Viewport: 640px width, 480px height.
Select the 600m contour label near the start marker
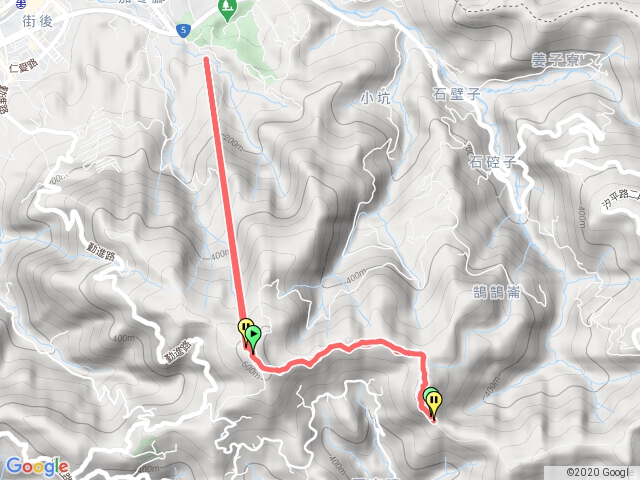point(251,370)
